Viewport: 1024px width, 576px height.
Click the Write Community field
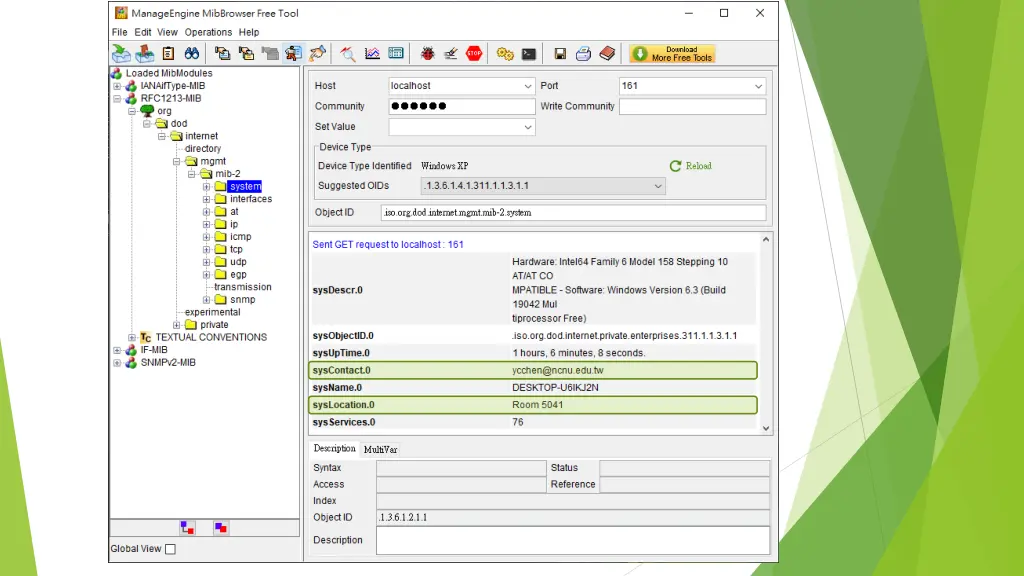[692, 106]
